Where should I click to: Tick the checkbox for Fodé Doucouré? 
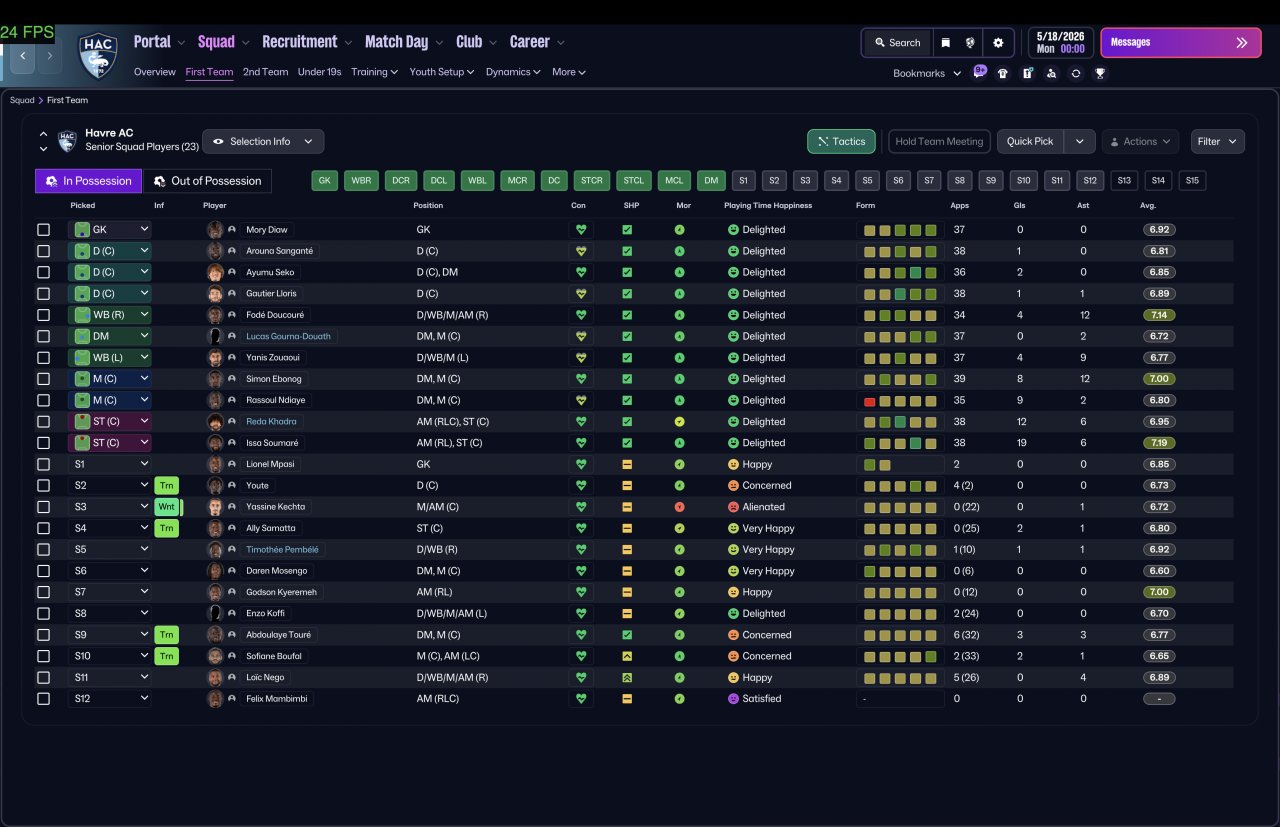point(43,315)
